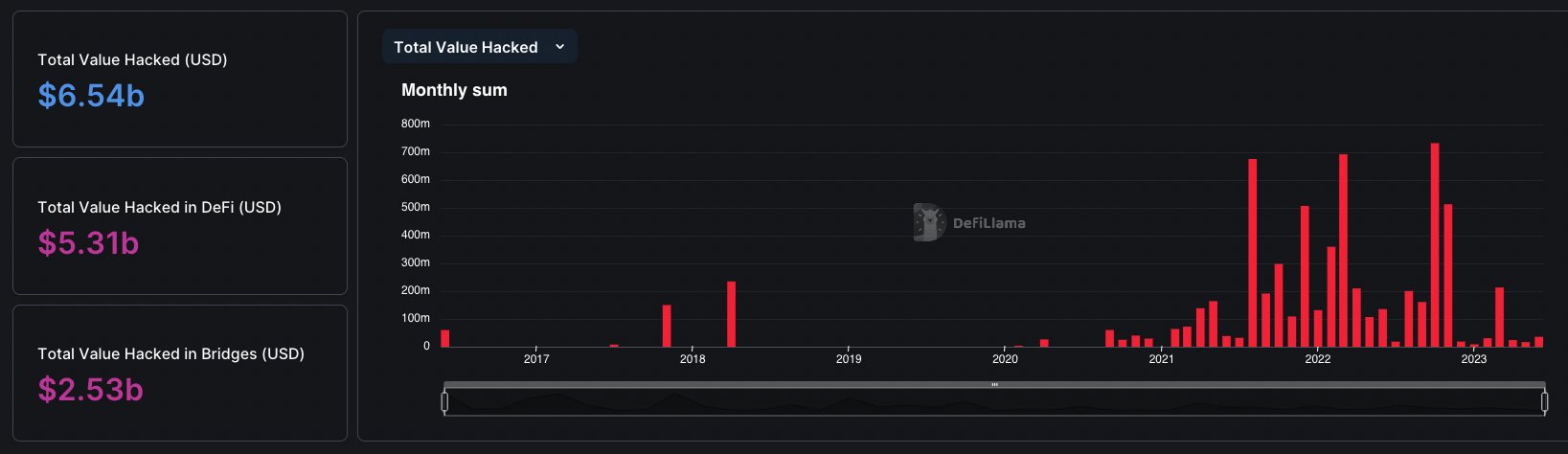Click the 2020 x-axis label
Viewport: 1568px width, 454px height.
(x=1005, y=359)
